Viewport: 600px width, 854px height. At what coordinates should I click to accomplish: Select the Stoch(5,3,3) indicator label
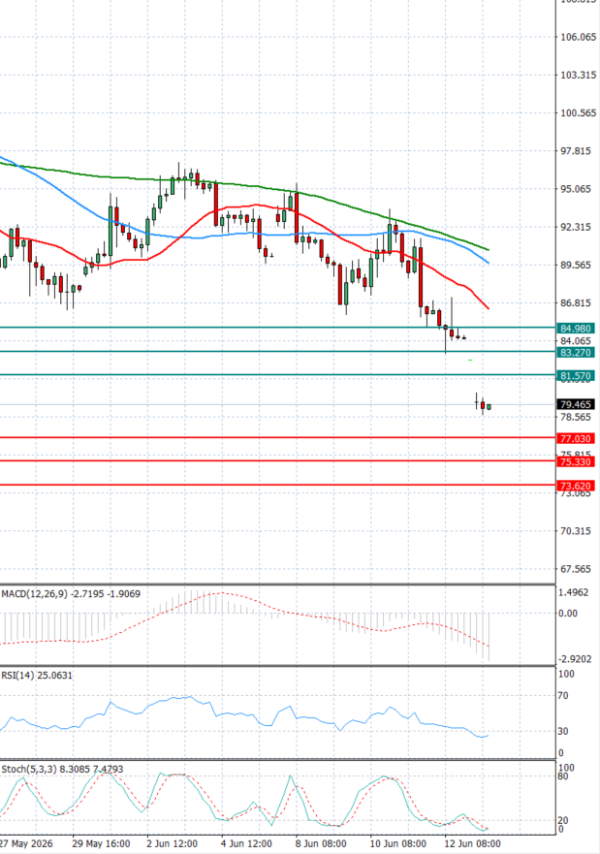(62, 769)
